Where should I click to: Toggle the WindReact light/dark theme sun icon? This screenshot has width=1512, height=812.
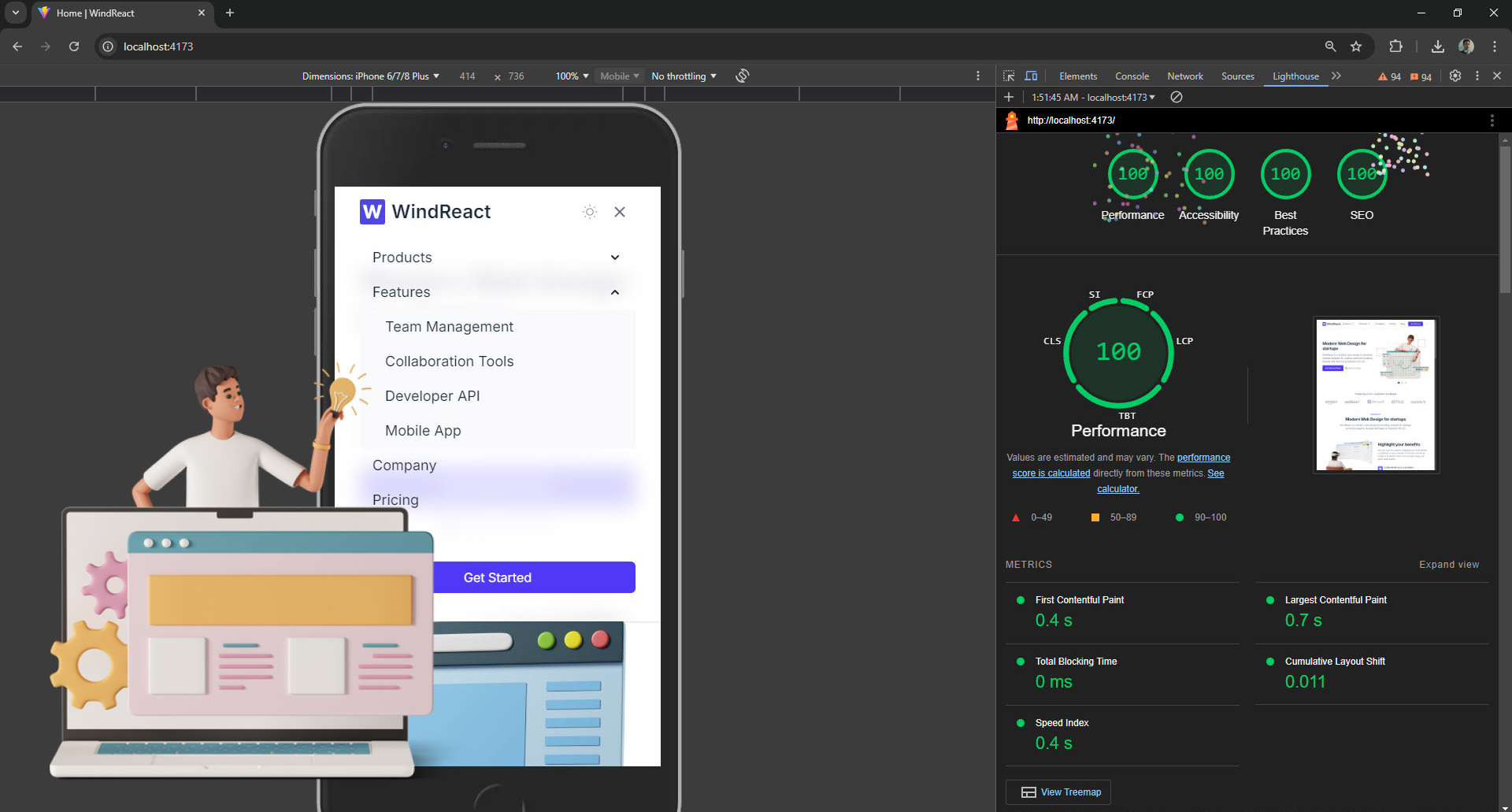pos(590,212)
